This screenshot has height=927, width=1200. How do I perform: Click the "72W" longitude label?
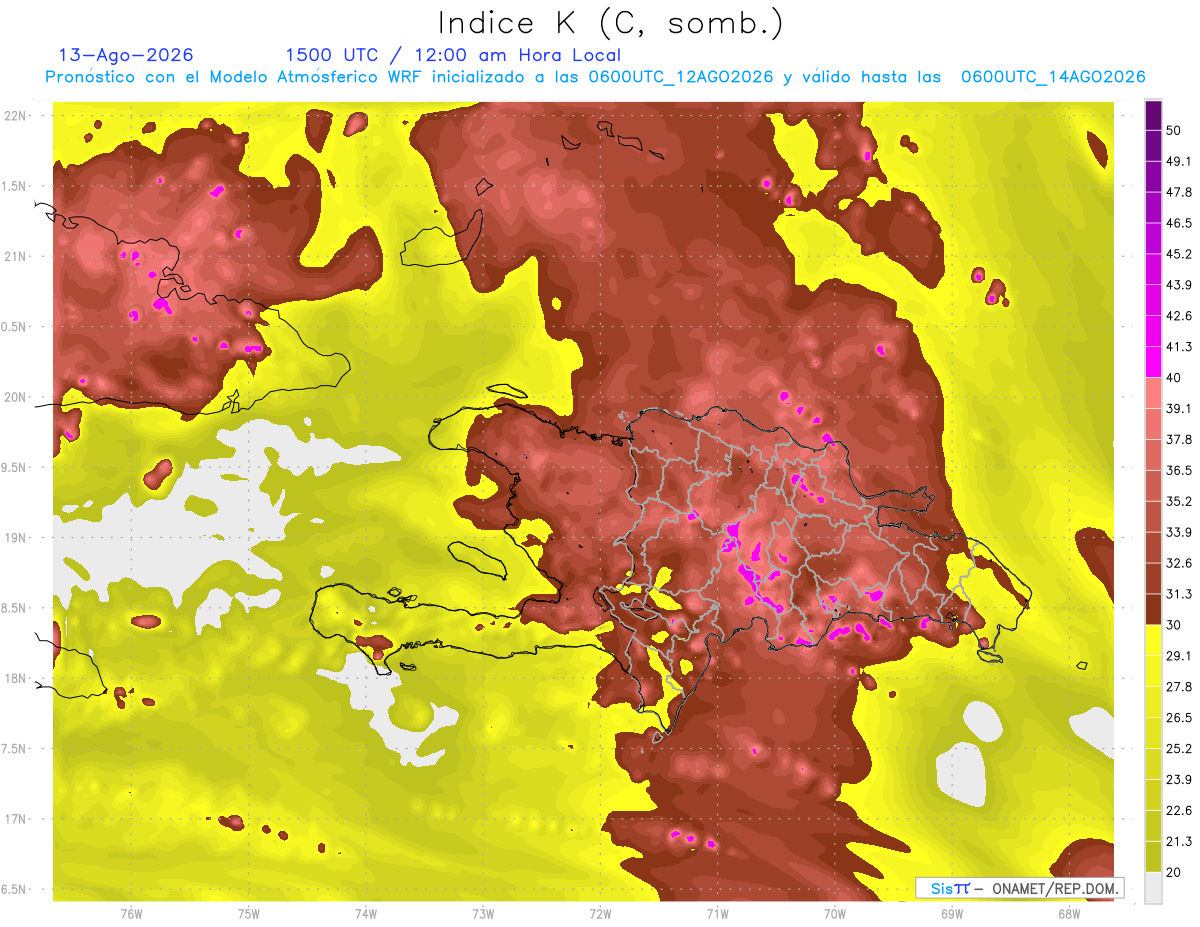[x=600, y=913]
